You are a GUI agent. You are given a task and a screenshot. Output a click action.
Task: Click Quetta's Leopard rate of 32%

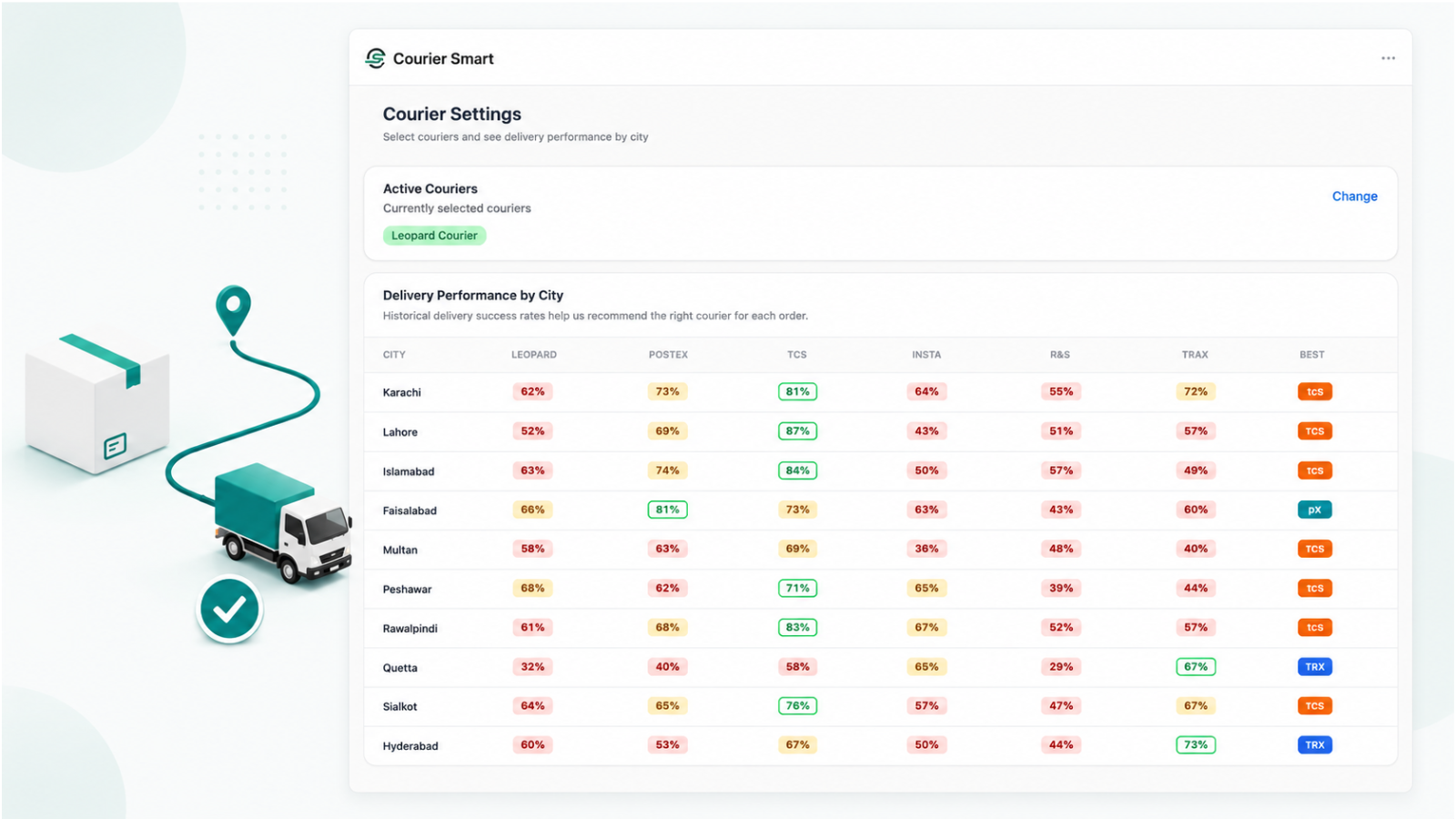coord(532,667)
